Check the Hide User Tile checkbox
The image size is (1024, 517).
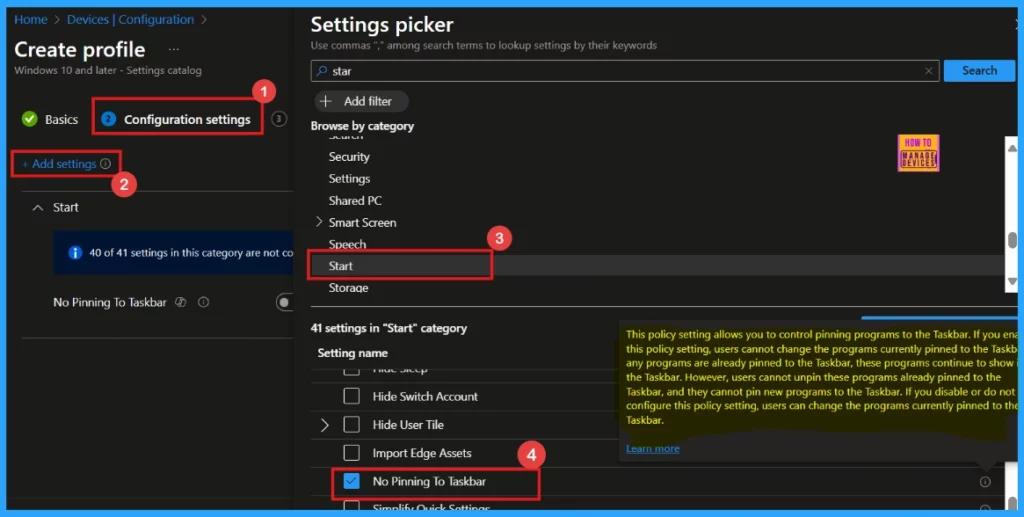(351, 424)
